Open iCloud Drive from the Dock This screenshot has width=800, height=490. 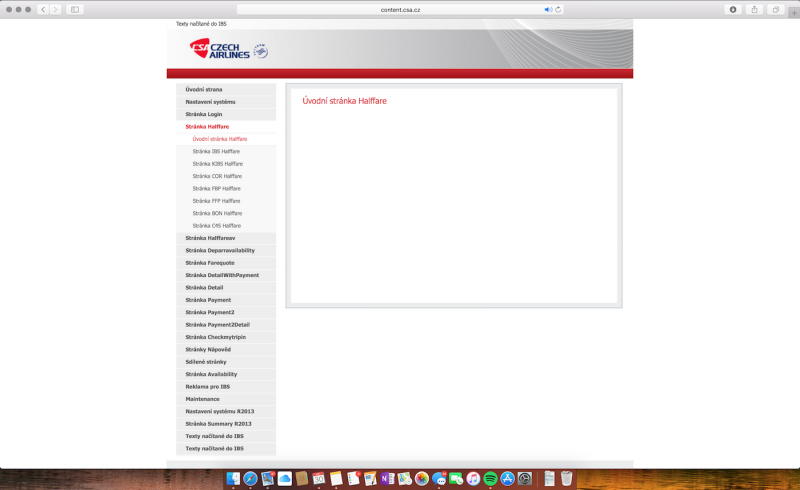(285, 478)
